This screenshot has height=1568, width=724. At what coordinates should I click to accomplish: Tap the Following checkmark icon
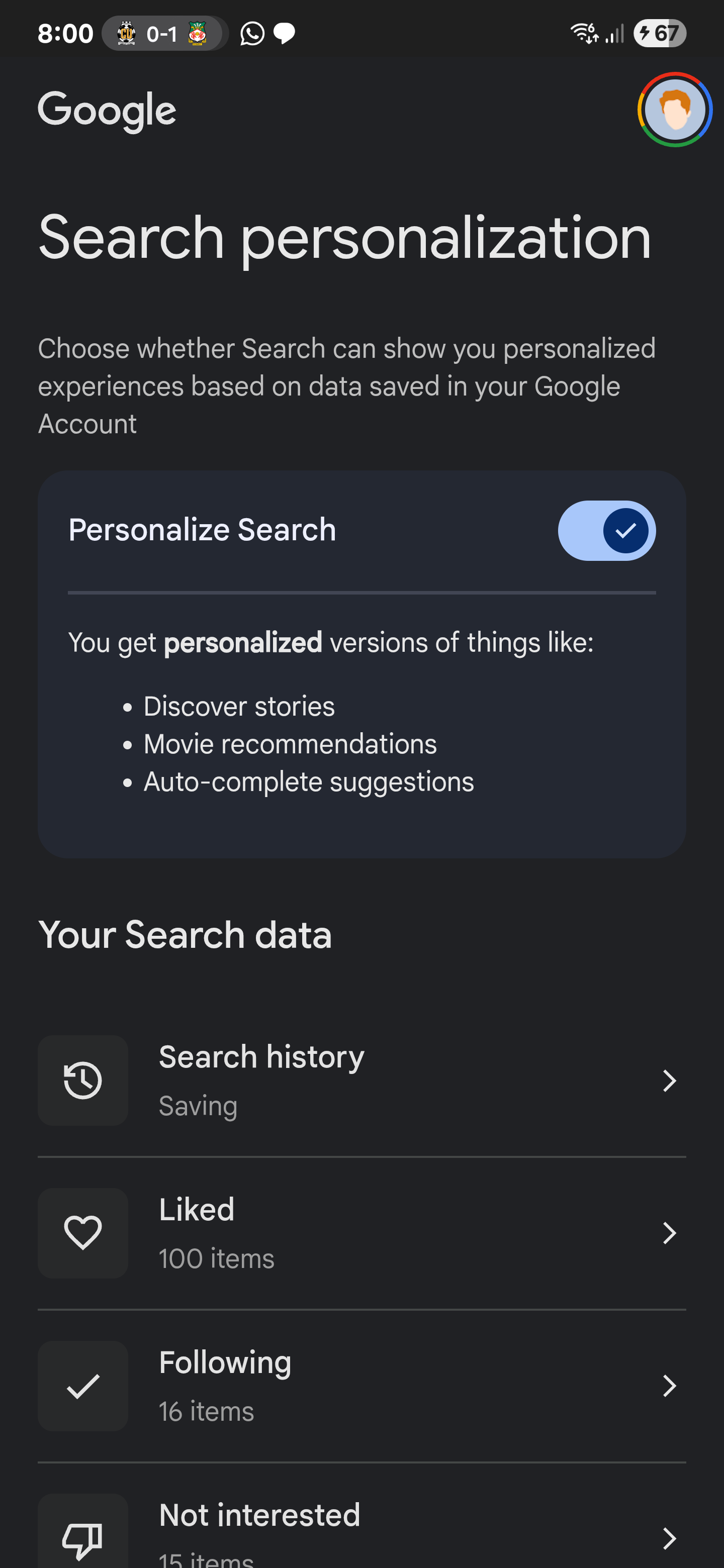coord(83,1386)
